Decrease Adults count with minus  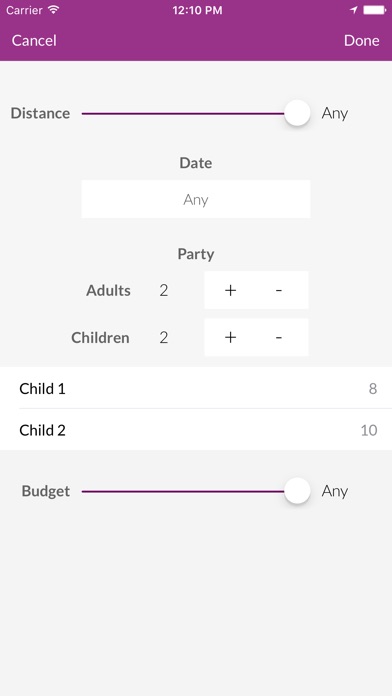279,290
